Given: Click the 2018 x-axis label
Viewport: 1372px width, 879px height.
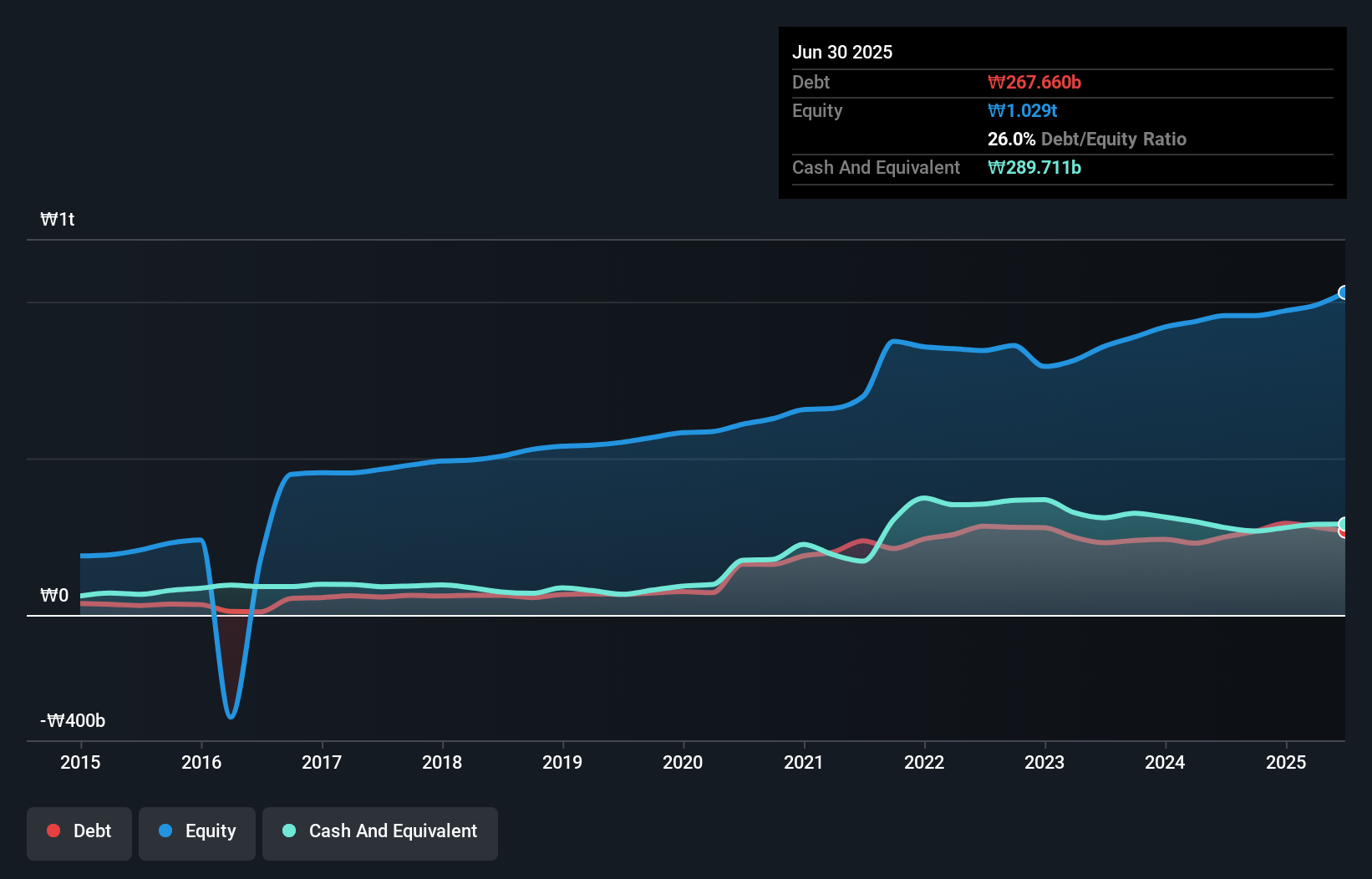Looking at the screenshot, I should pyautogui.click(x=442, y=763).
